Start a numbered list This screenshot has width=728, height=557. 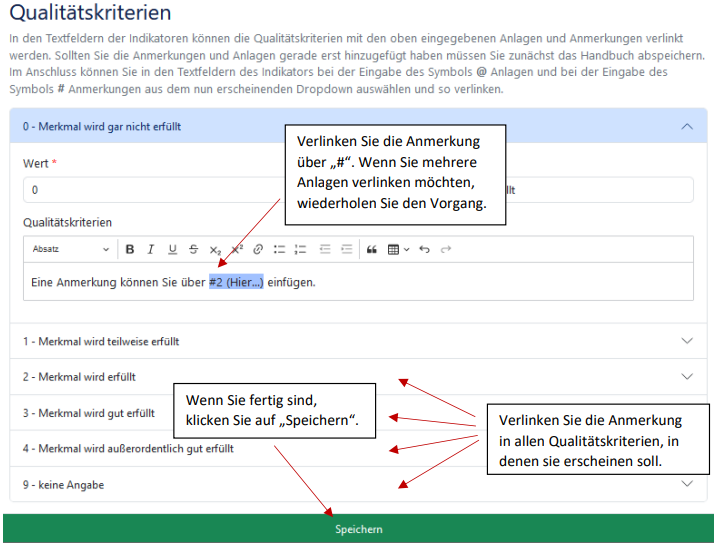[301, 249]
